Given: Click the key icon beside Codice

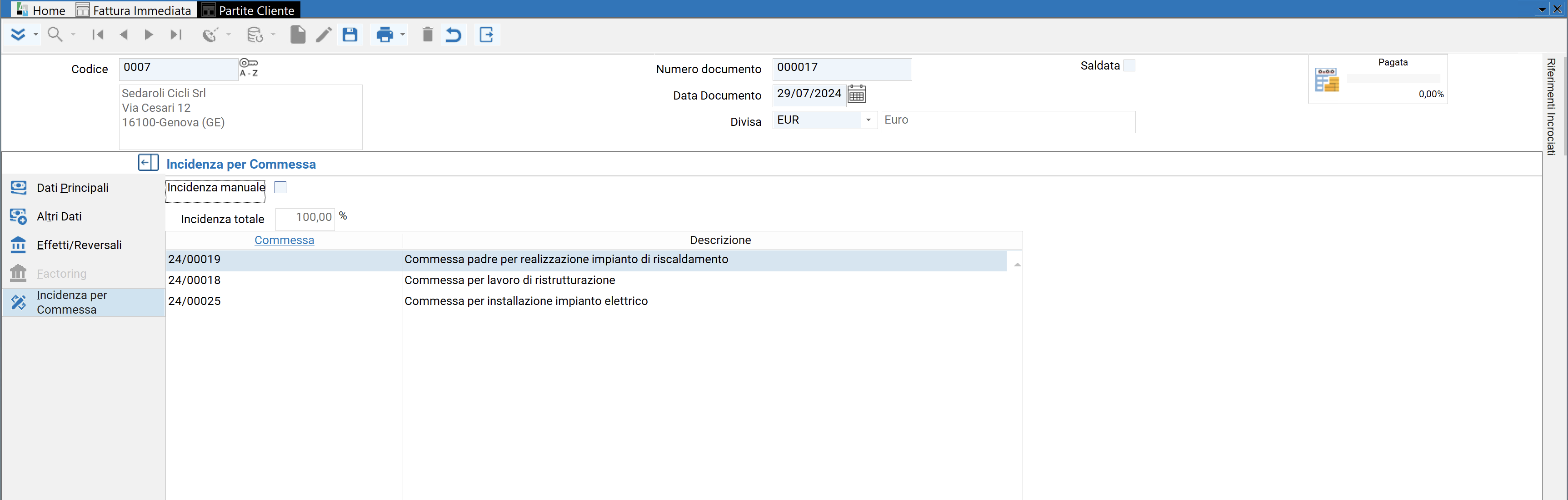Looking at the screenshot, I should click(248, 63).
